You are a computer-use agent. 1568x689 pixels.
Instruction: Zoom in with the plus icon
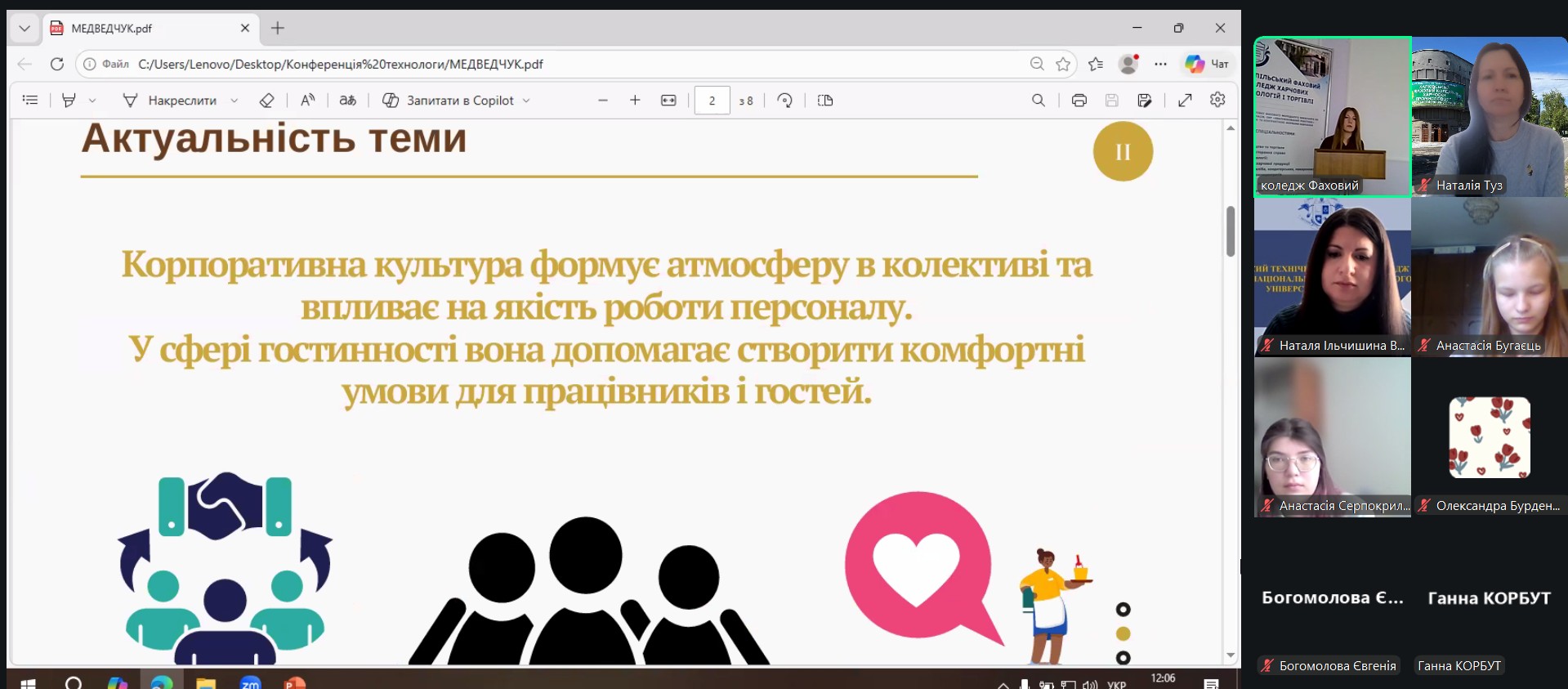point(635,100)
